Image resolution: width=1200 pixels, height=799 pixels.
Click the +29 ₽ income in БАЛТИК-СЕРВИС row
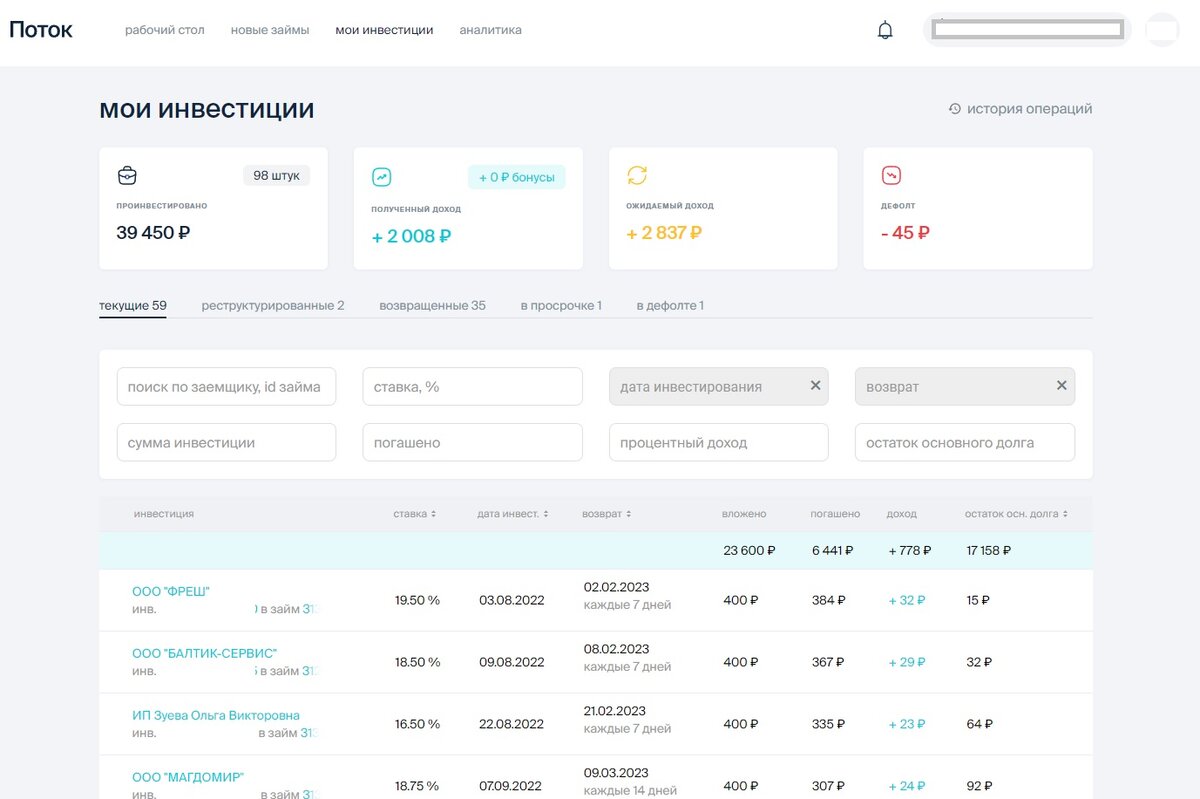tap(907, 663)
